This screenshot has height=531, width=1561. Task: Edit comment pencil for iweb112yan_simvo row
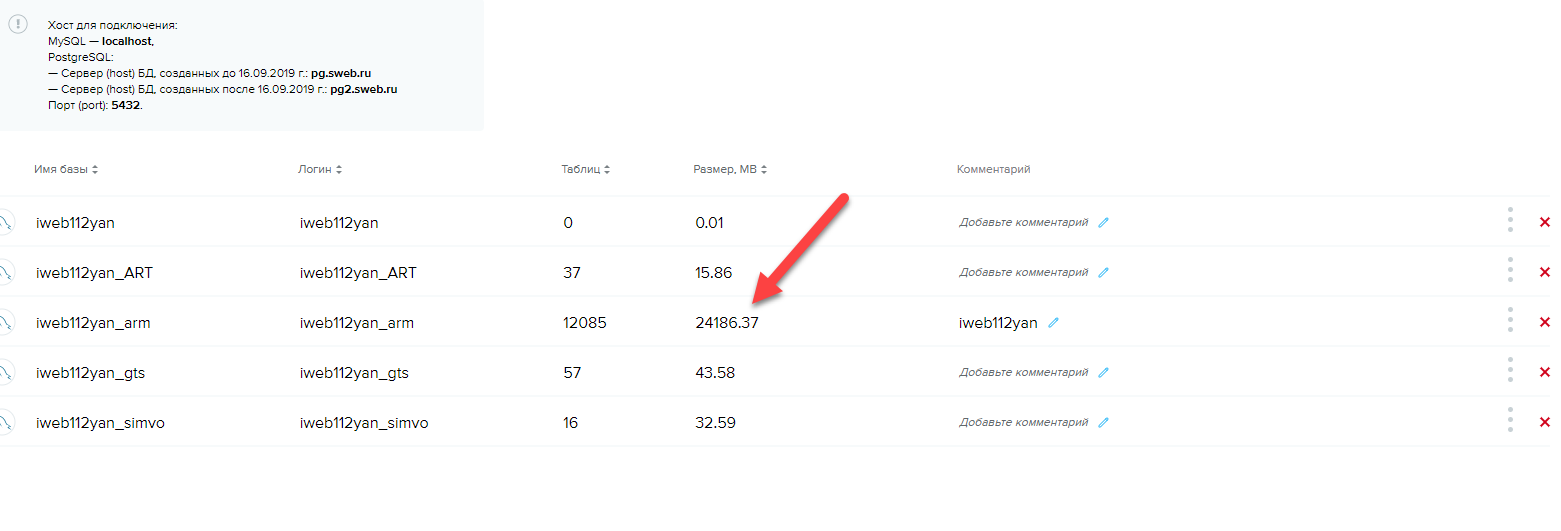pyautogui.click(x=1103, y=422)
